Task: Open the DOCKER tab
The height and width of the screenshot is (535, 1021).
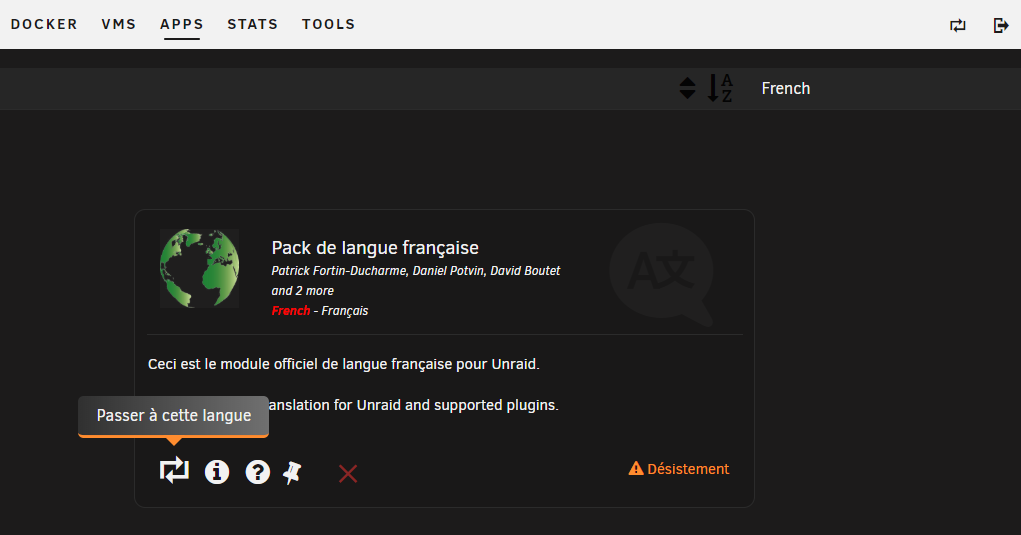Action: tap(44, 24)
